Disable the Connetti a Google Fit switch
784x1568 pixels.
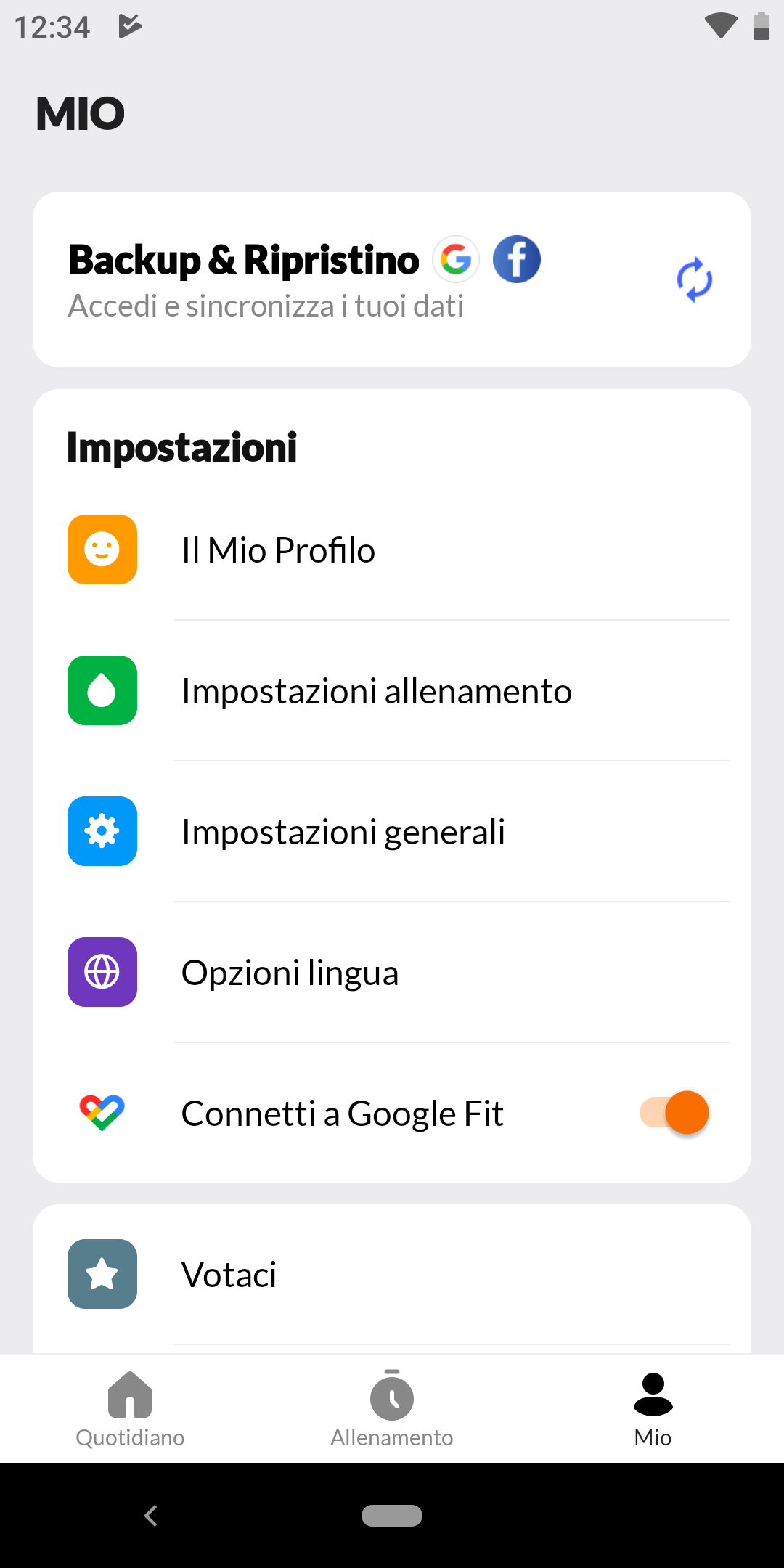point(674,1113)
